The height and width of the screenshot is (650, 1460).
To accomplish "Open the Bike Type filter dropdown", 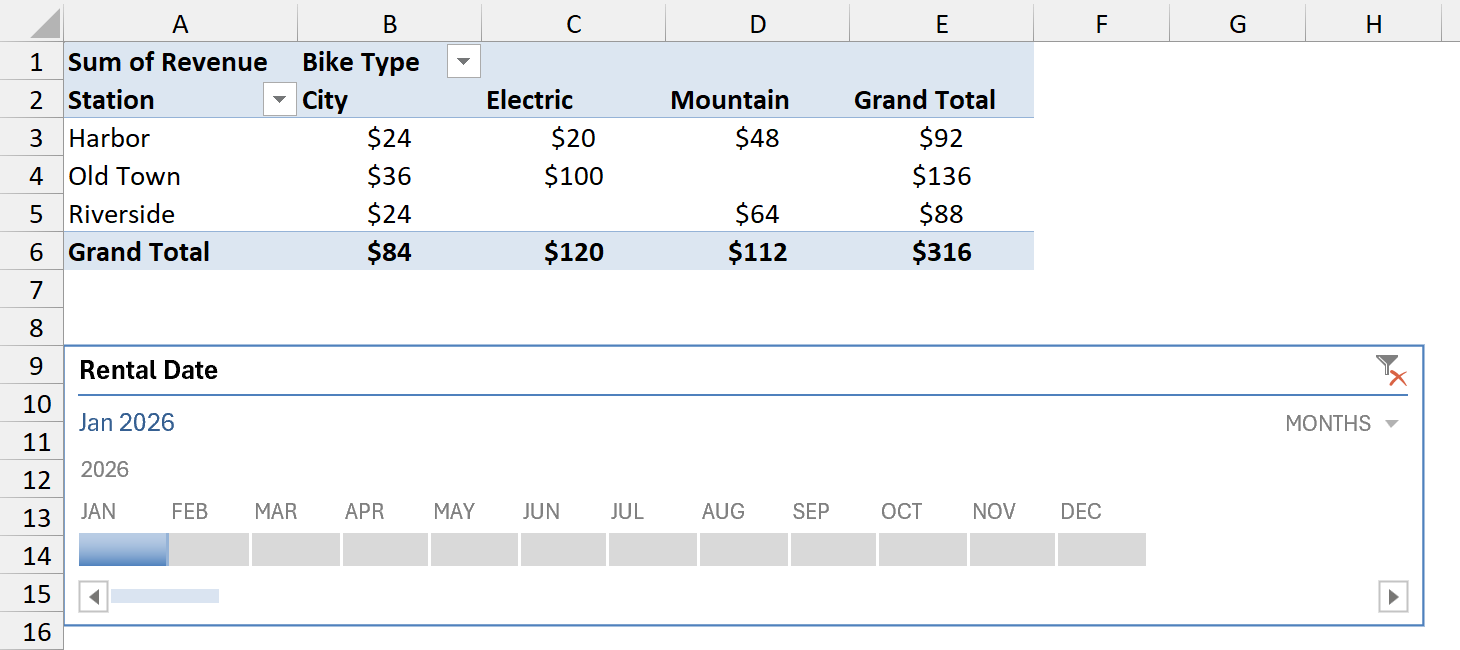I will coord(463,62).
